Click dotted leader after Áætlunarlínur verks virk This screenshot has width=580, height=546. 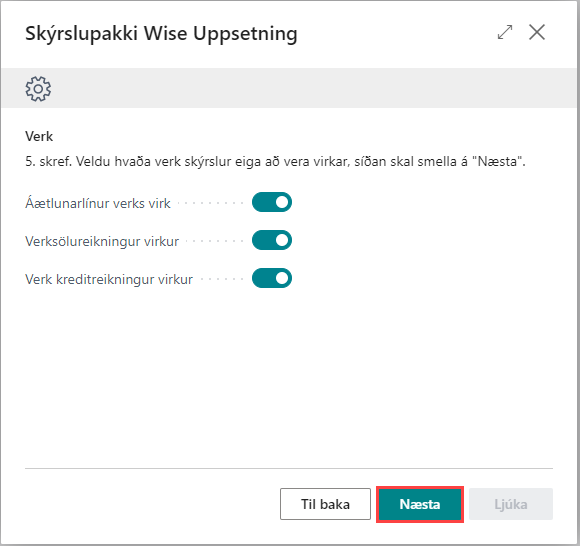tap(210, 203)
